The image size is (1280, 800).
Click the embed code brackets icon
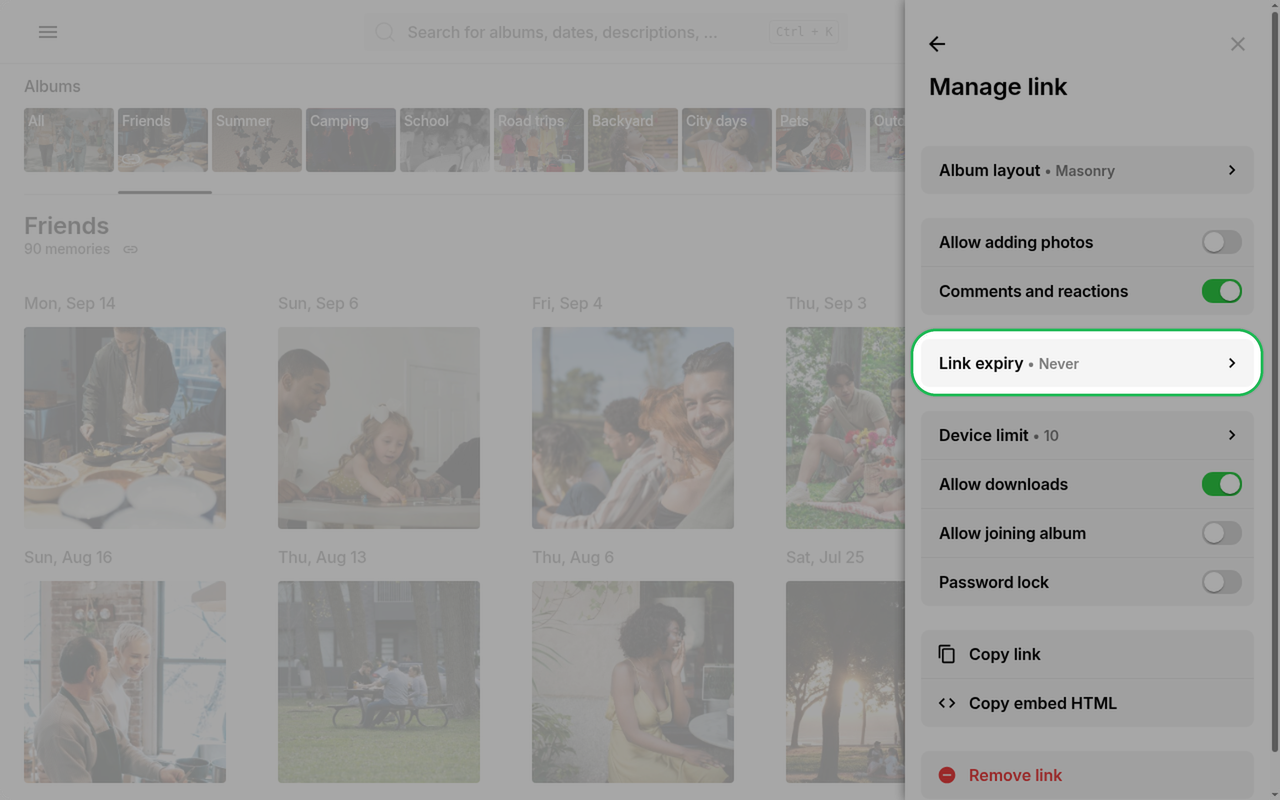[x=947, y=703]
